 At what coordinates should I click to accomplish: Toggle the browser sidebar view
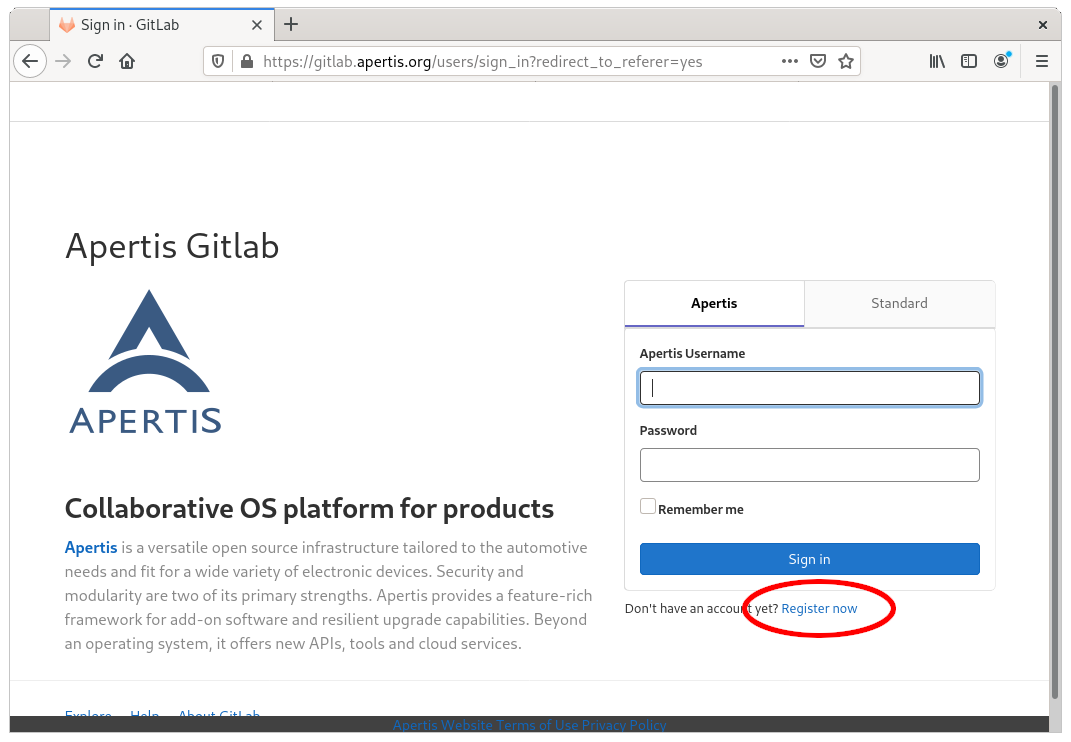969,61
